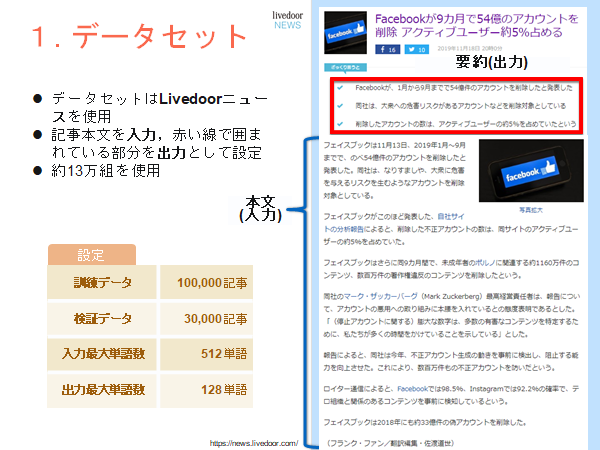
Task: Click the 入力最大単語数 table cell
Action: (x=102, y=354)
